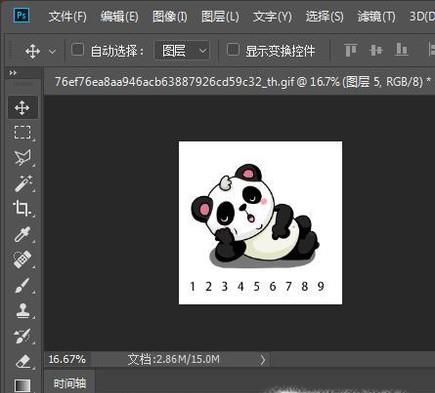Enable the 自动选择 checkbox

77,50
